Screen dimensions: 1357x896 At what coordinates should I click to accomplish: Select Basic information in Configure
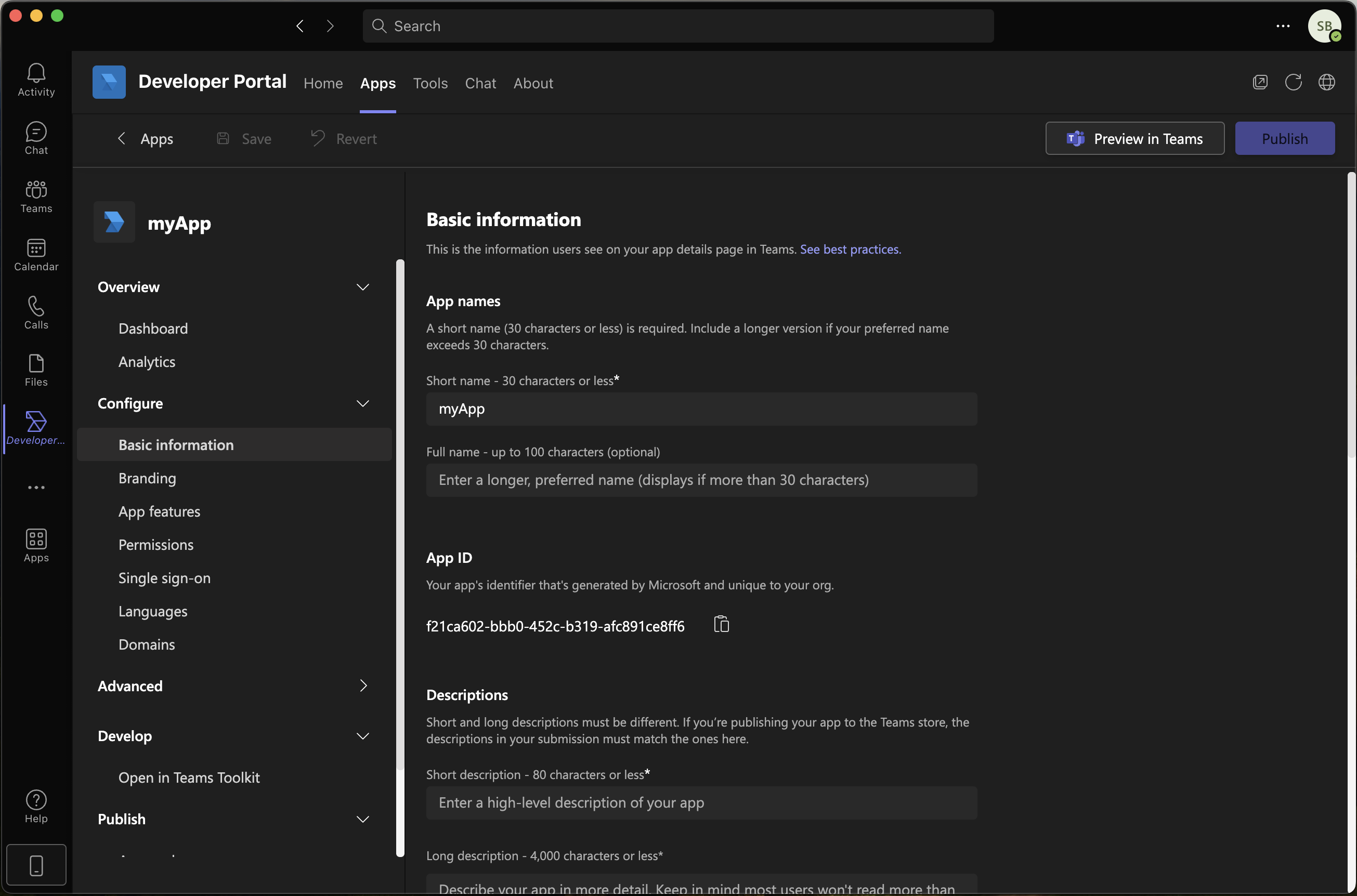pyautogui.click(x=234, y=444)
